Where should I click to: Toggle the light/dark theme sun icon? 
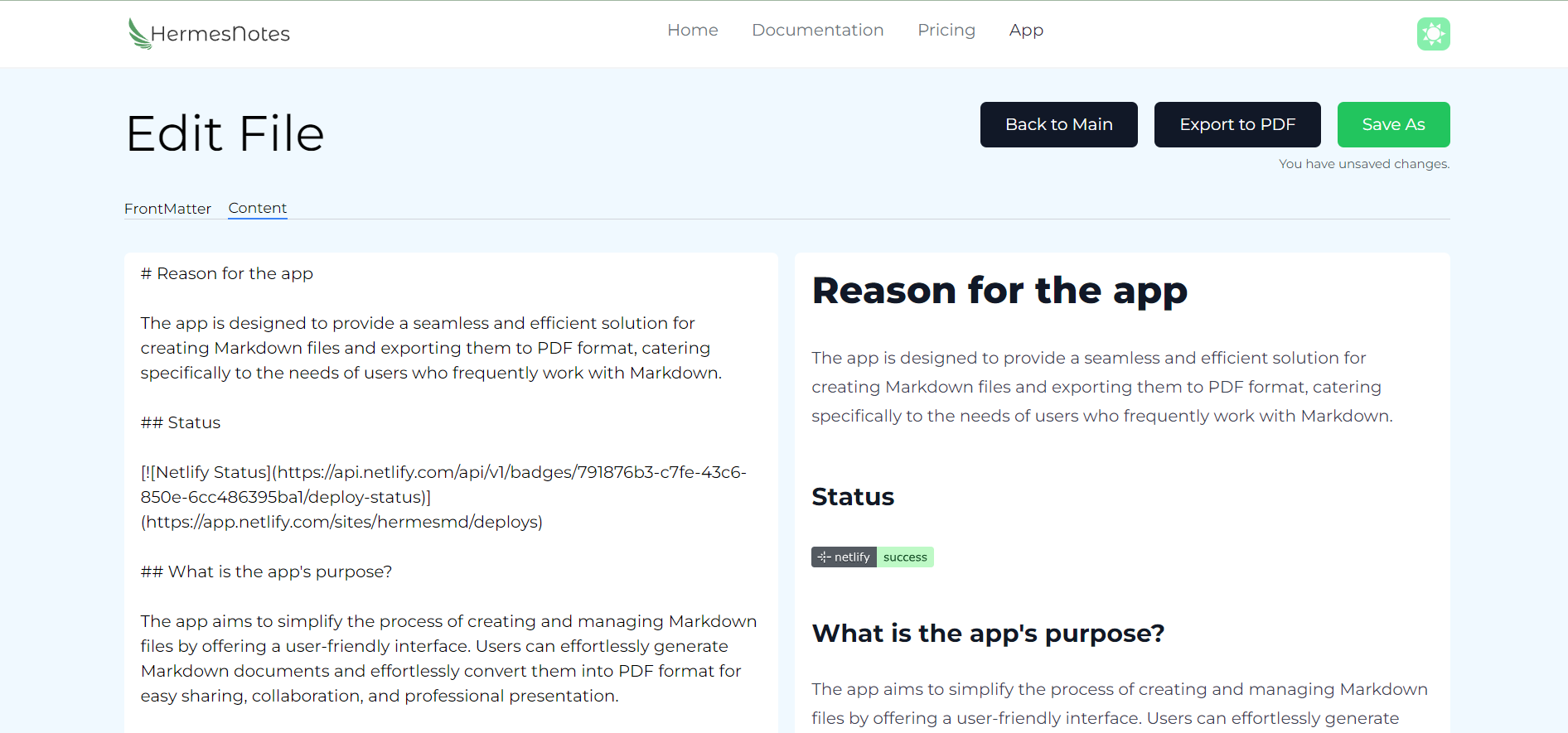coord(1433,34)
